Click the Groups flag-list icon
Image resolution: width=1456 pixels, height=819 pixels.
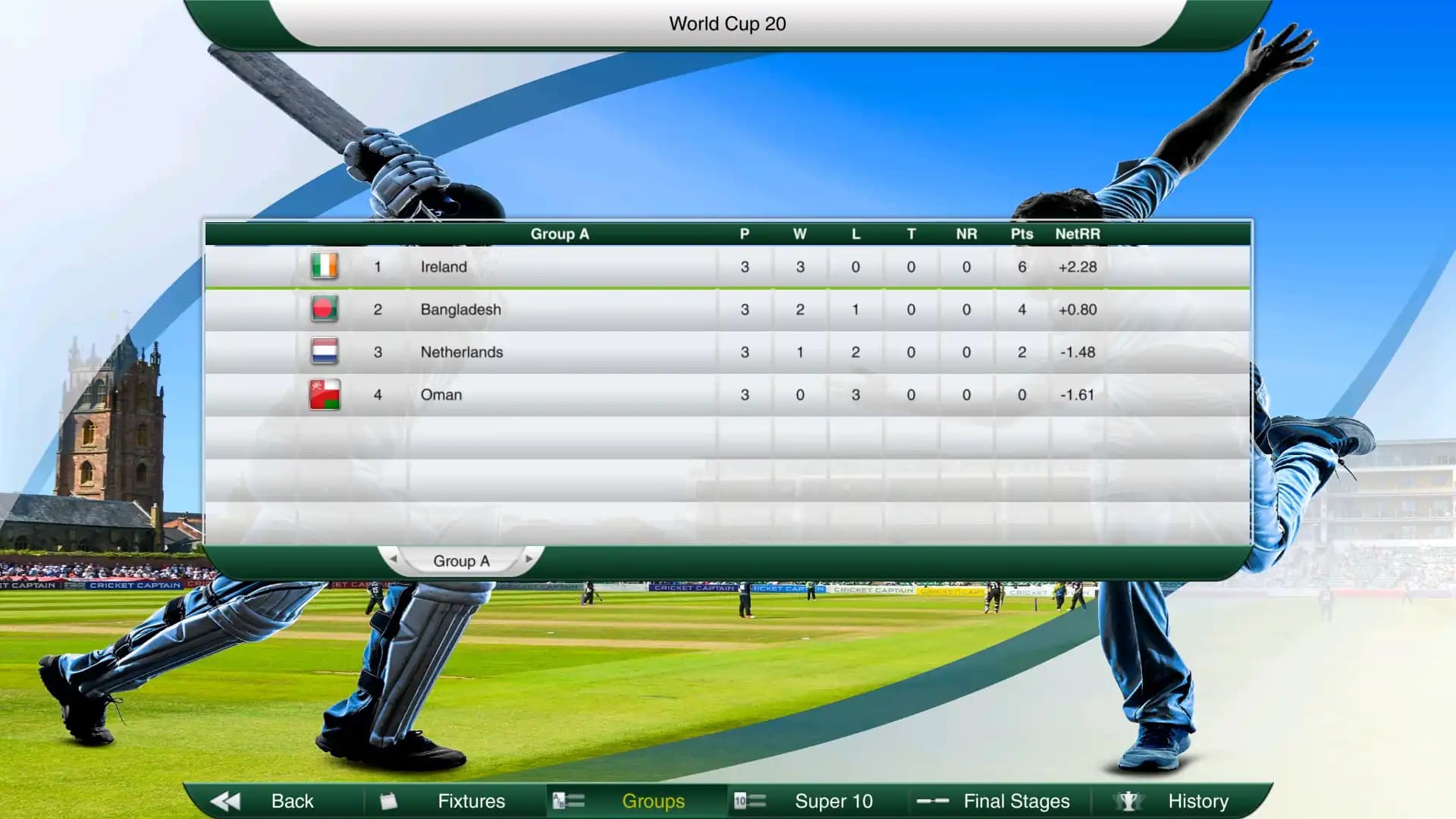click(567, 801)
